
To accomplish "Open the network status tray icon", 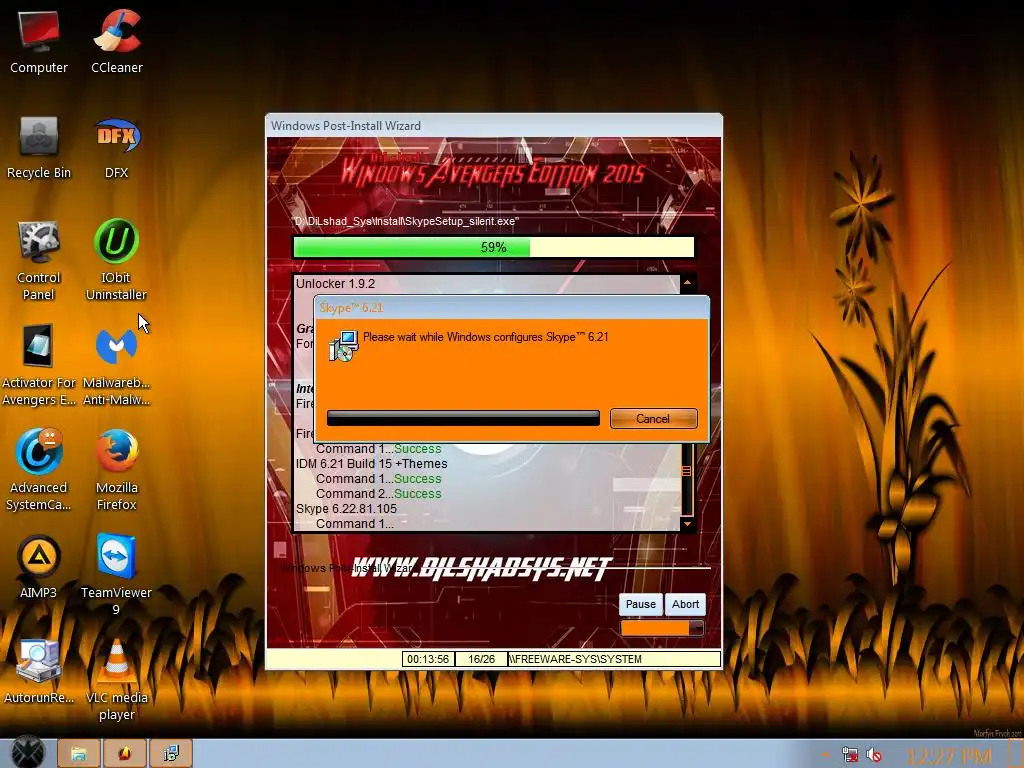I will [x=850, y=756].
